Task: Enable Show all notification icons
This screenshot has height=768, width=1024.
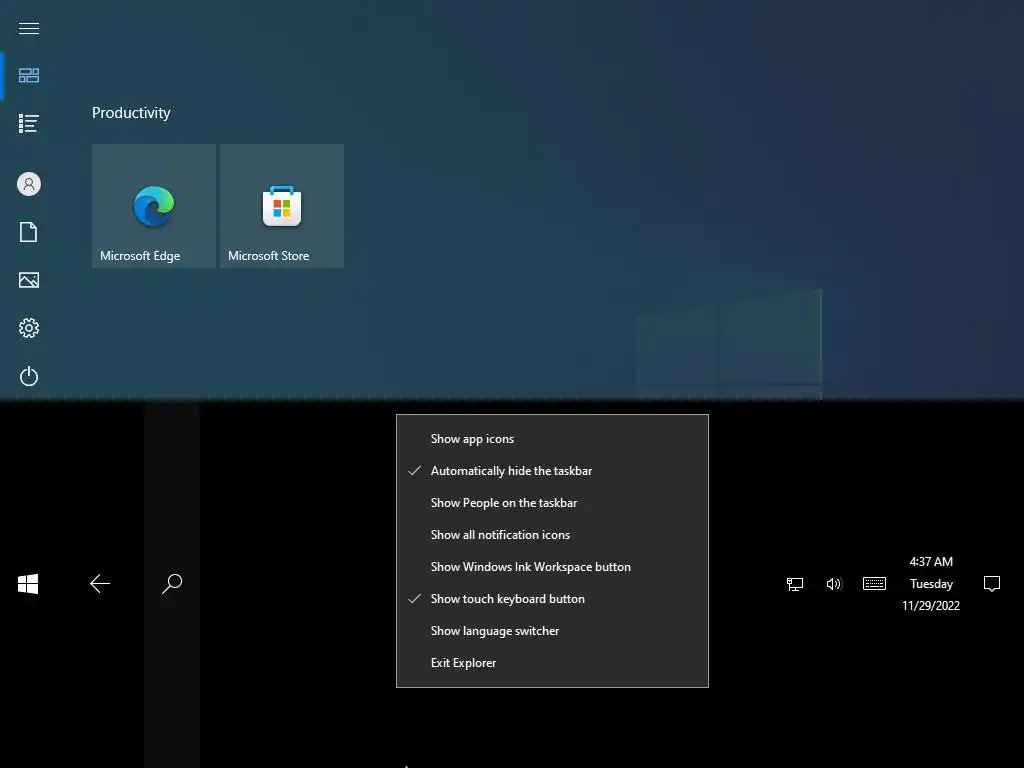Action: click(x=552, y=535)
